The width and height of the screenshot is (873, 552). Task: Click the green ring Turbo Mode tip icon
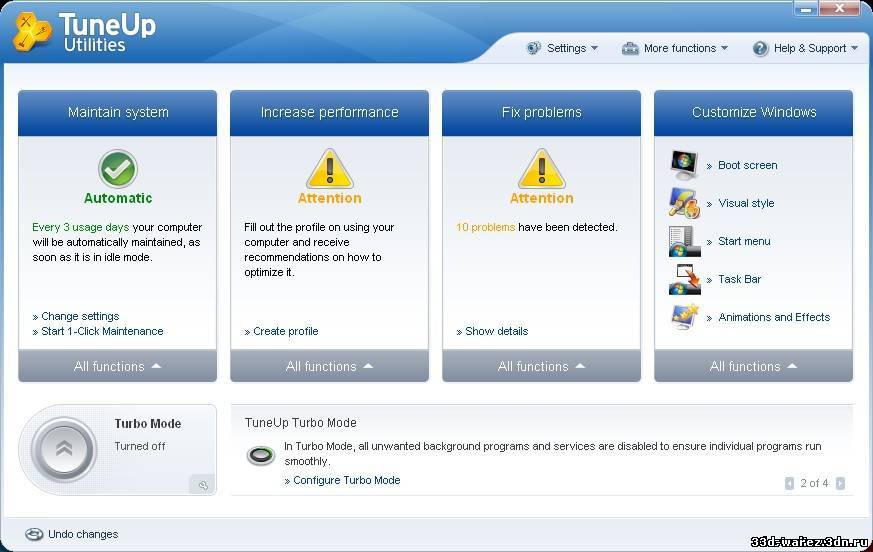point(261,456)
